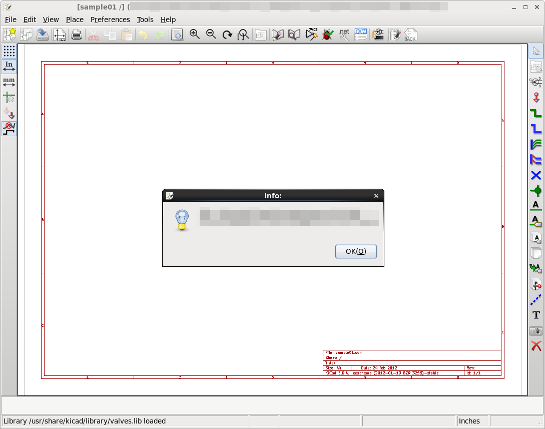
Task: Paste from clipboard icon
Action: coord(127,35)
